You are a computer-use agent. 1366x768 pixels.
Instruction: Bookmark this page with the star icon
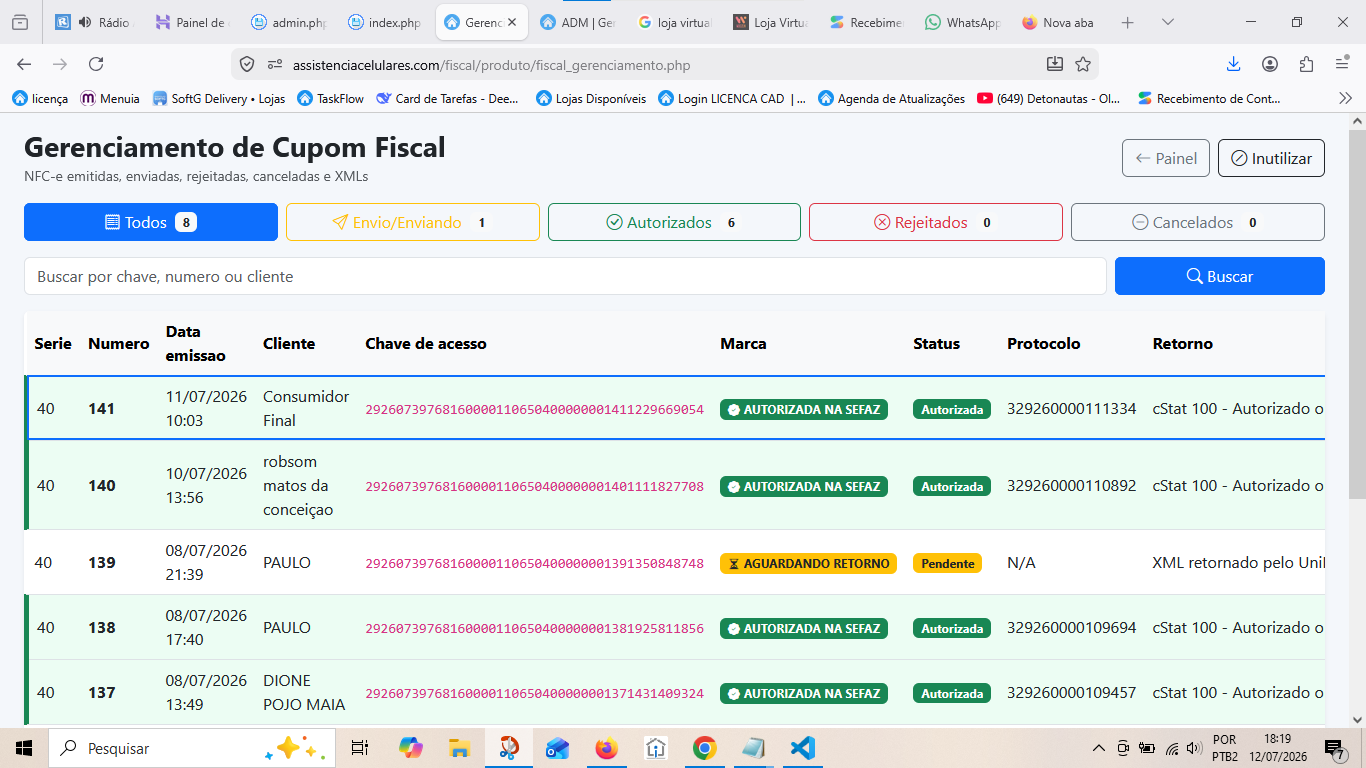1083,64
